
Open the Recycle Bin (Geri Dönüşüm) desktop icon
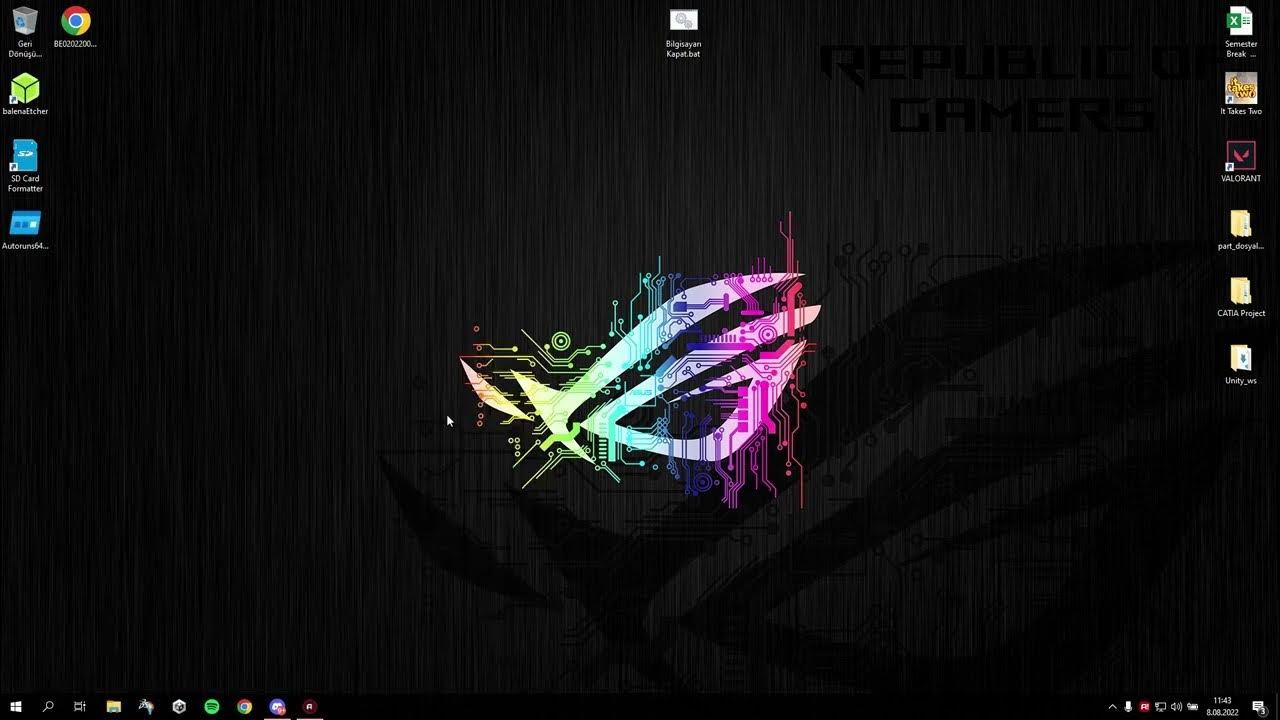point(25,31)
